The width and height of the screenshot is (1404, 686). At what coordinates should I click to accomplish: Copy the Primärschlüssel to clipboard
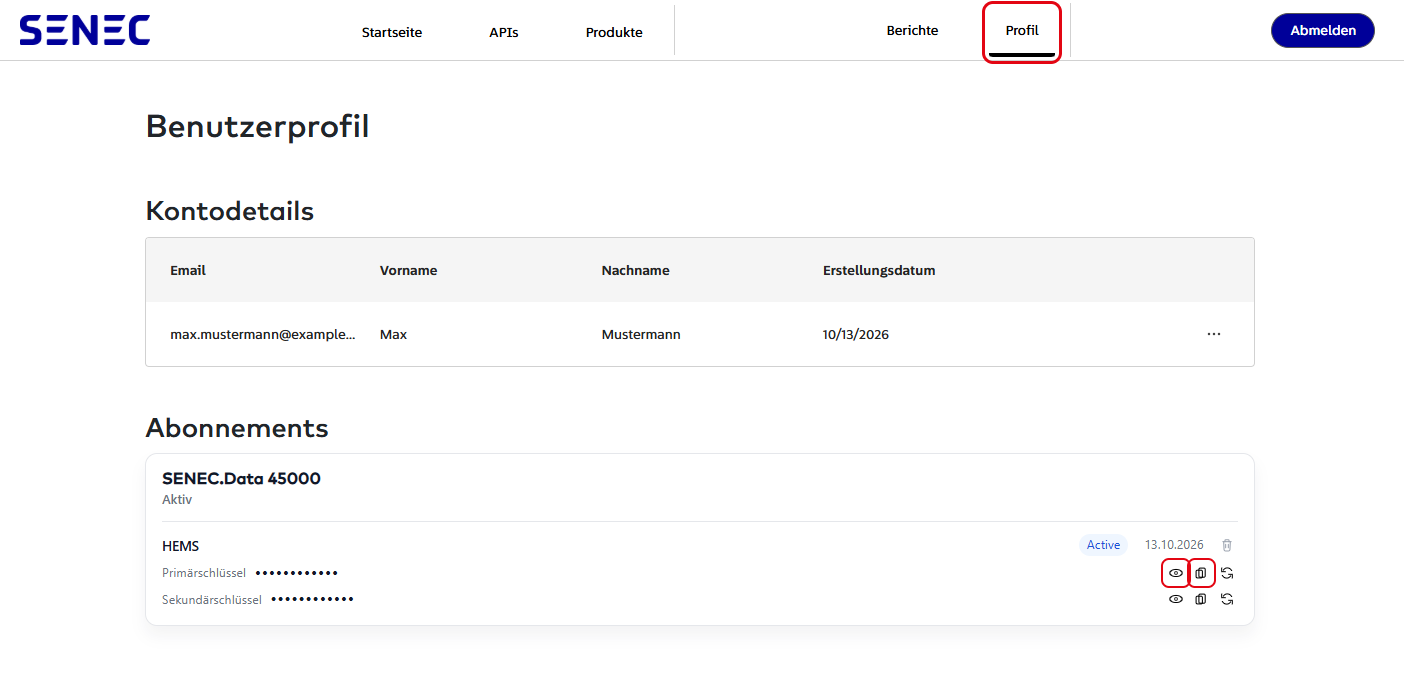(x=1201, y=573)
